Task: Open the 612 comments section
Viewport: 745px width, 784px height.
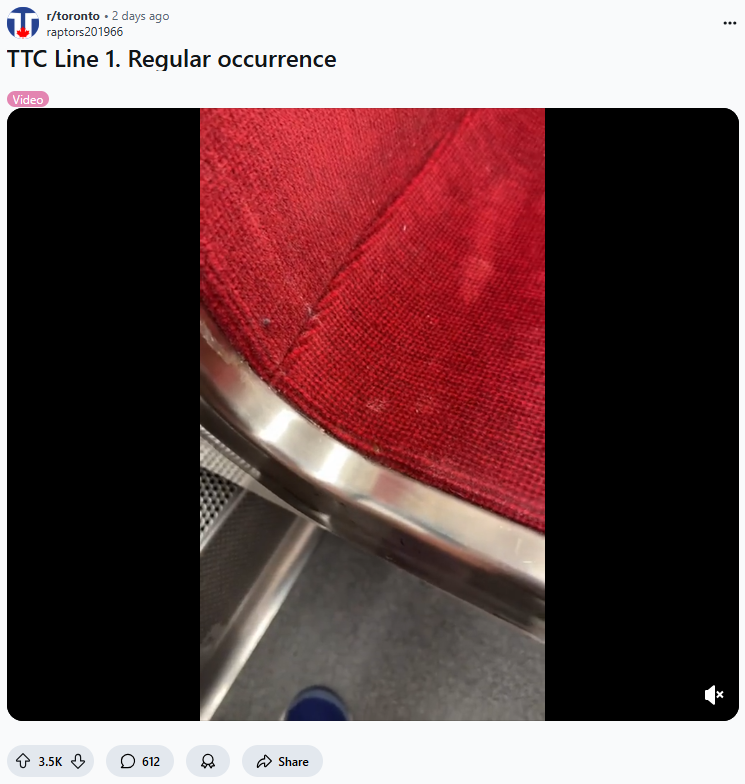Action: click(x=140, y=761)
